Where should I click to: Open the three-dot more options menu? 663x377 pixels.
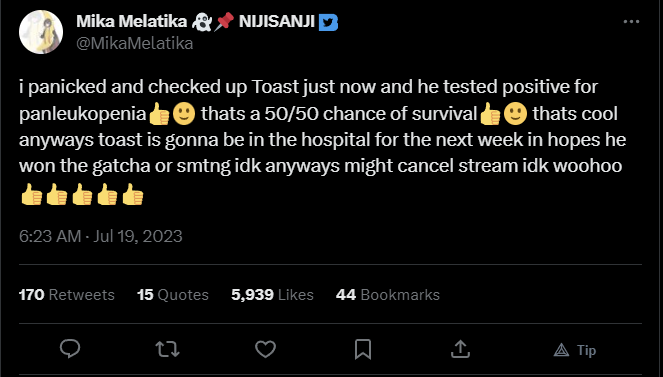631,22
